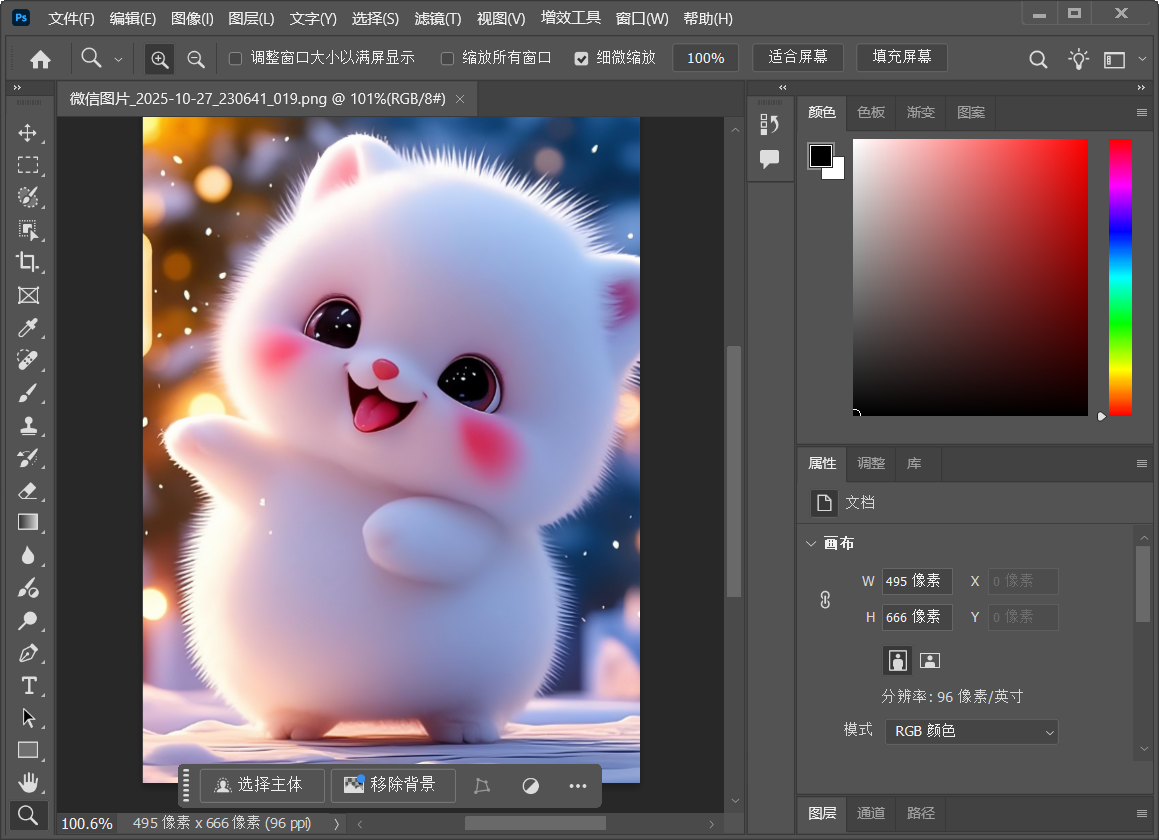Select the Move tool

[28, 133]
